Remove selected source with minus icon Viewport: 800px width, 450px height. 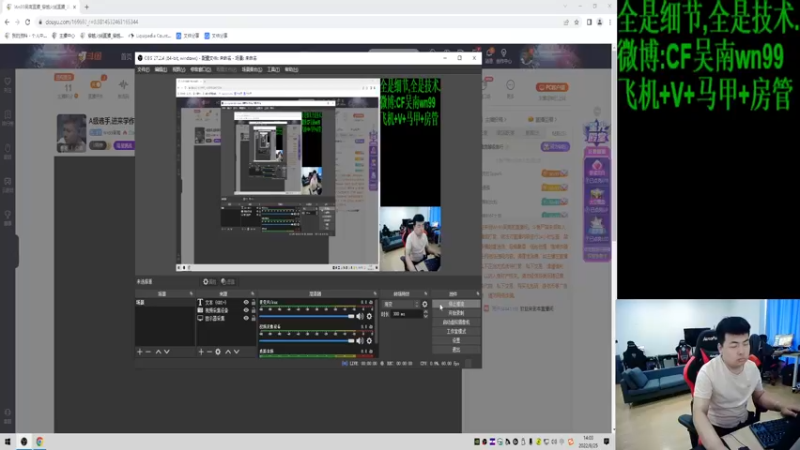point(209,352)
